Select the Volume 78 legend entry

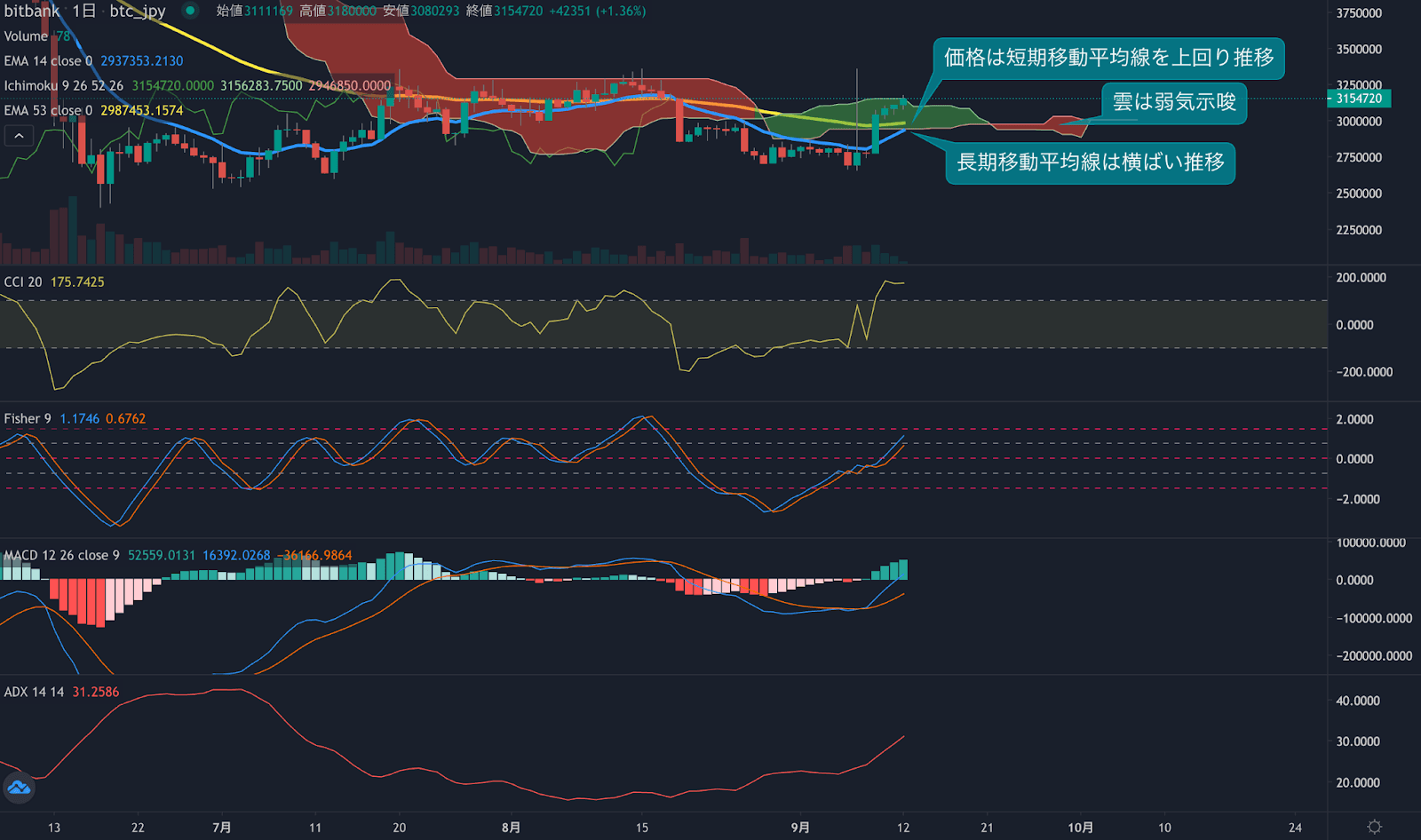[27, 36]
